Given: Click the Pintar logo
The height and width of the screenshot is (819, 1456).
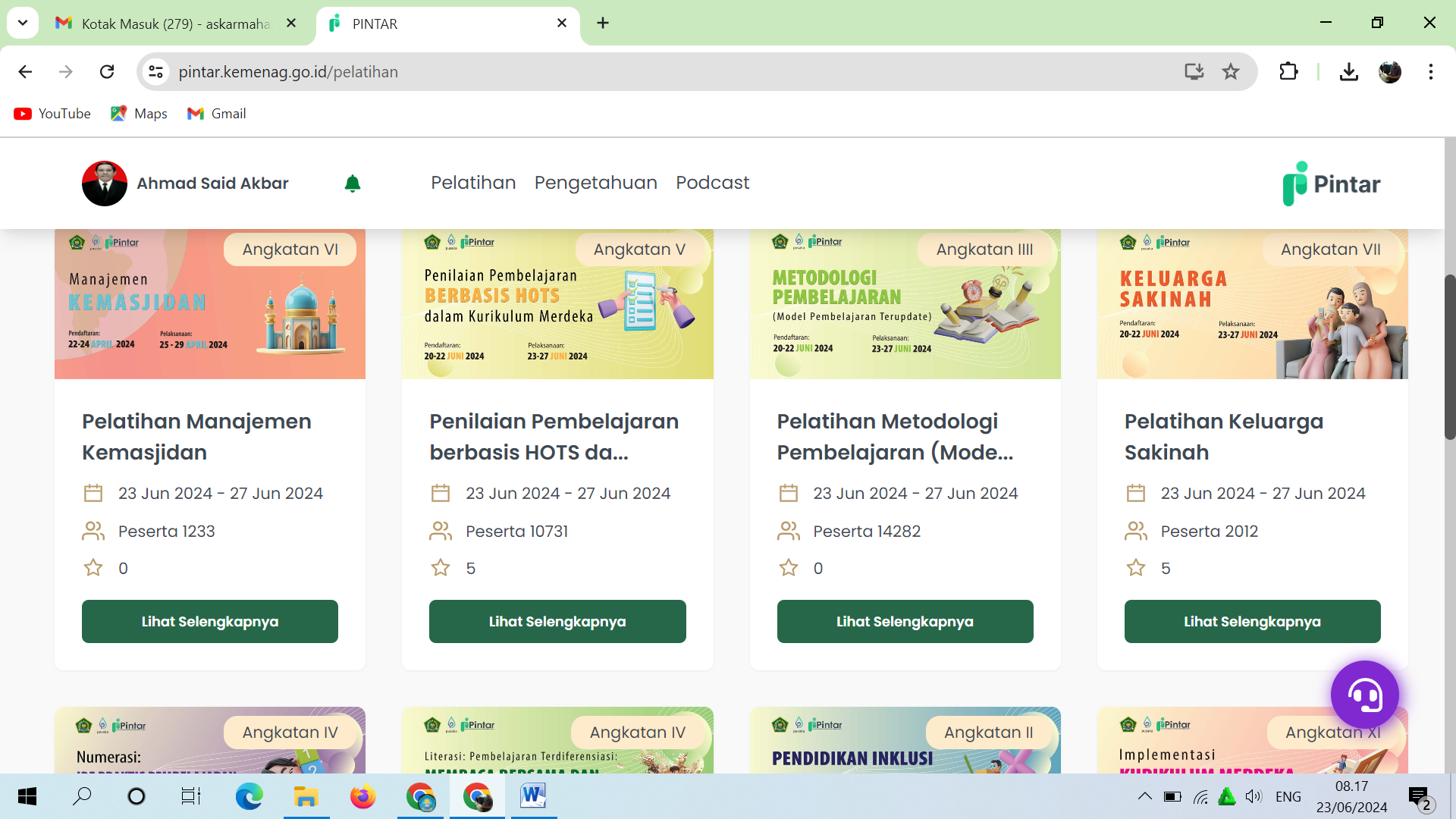Looking at the screenshot, I should coord(1331,184).
